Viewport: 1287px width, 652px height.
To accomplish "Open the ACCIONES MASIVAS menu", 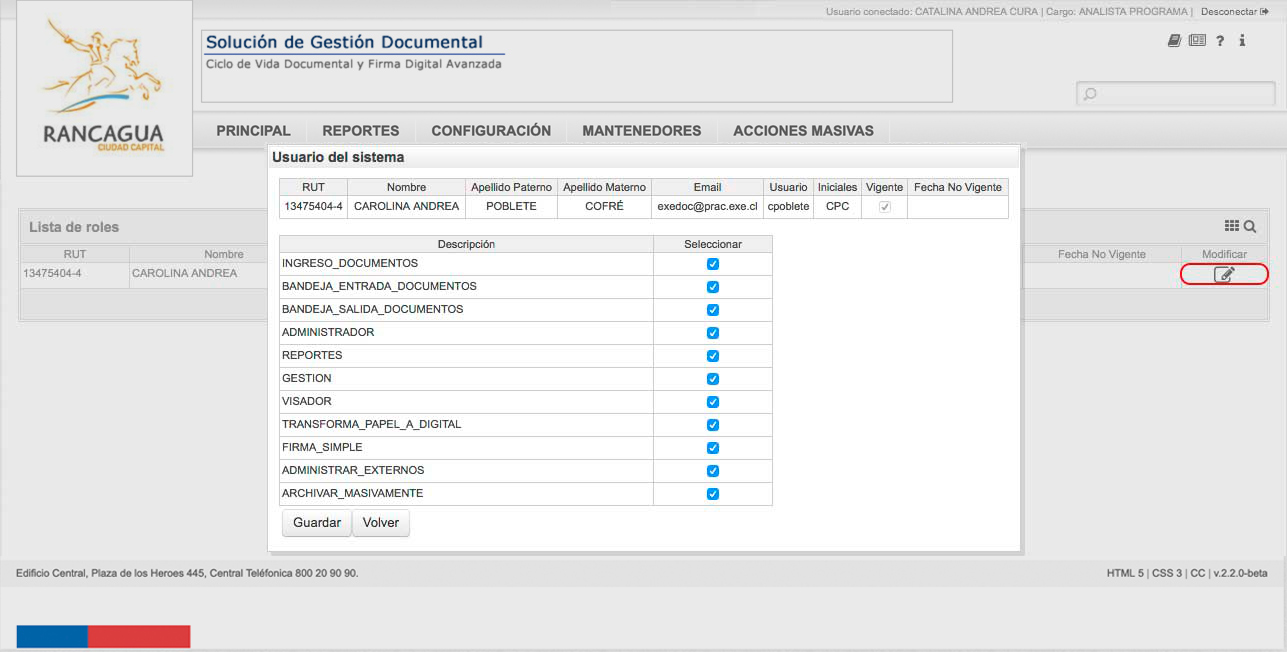I will 804,131.
